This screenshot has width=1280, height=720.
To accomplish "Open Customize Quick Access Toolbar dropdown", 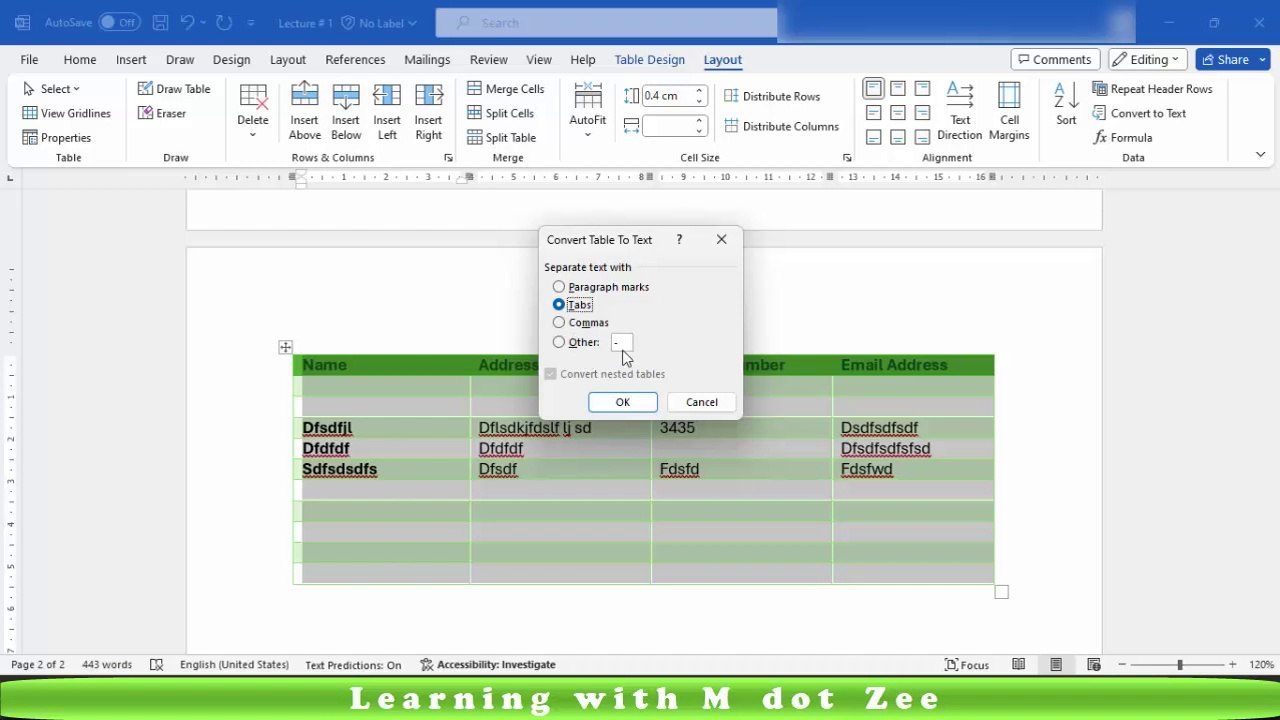I will pyautogui.click(x=251, y=22).
